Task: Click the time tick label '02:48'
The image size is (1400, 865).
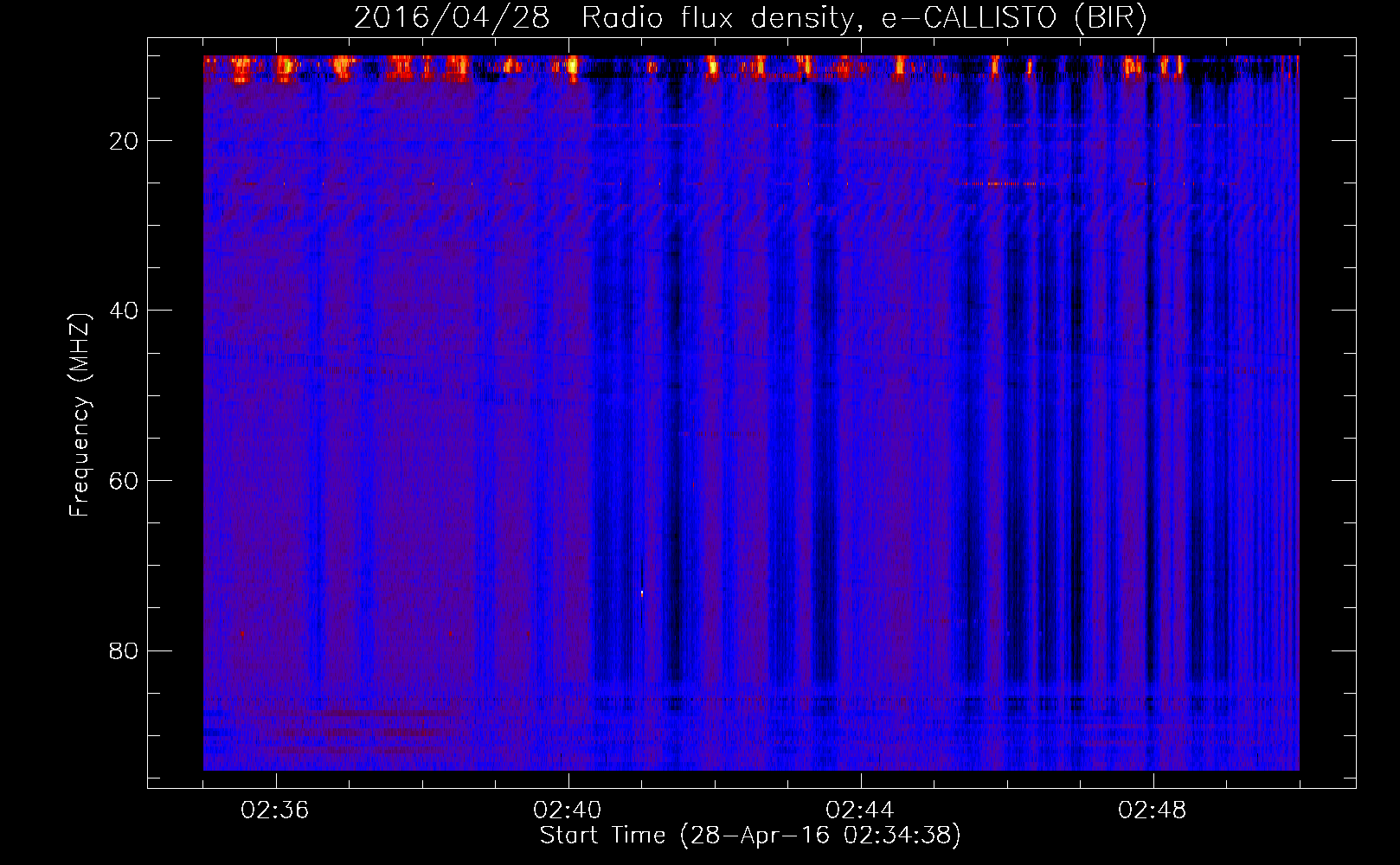Action: point(1153,811)
